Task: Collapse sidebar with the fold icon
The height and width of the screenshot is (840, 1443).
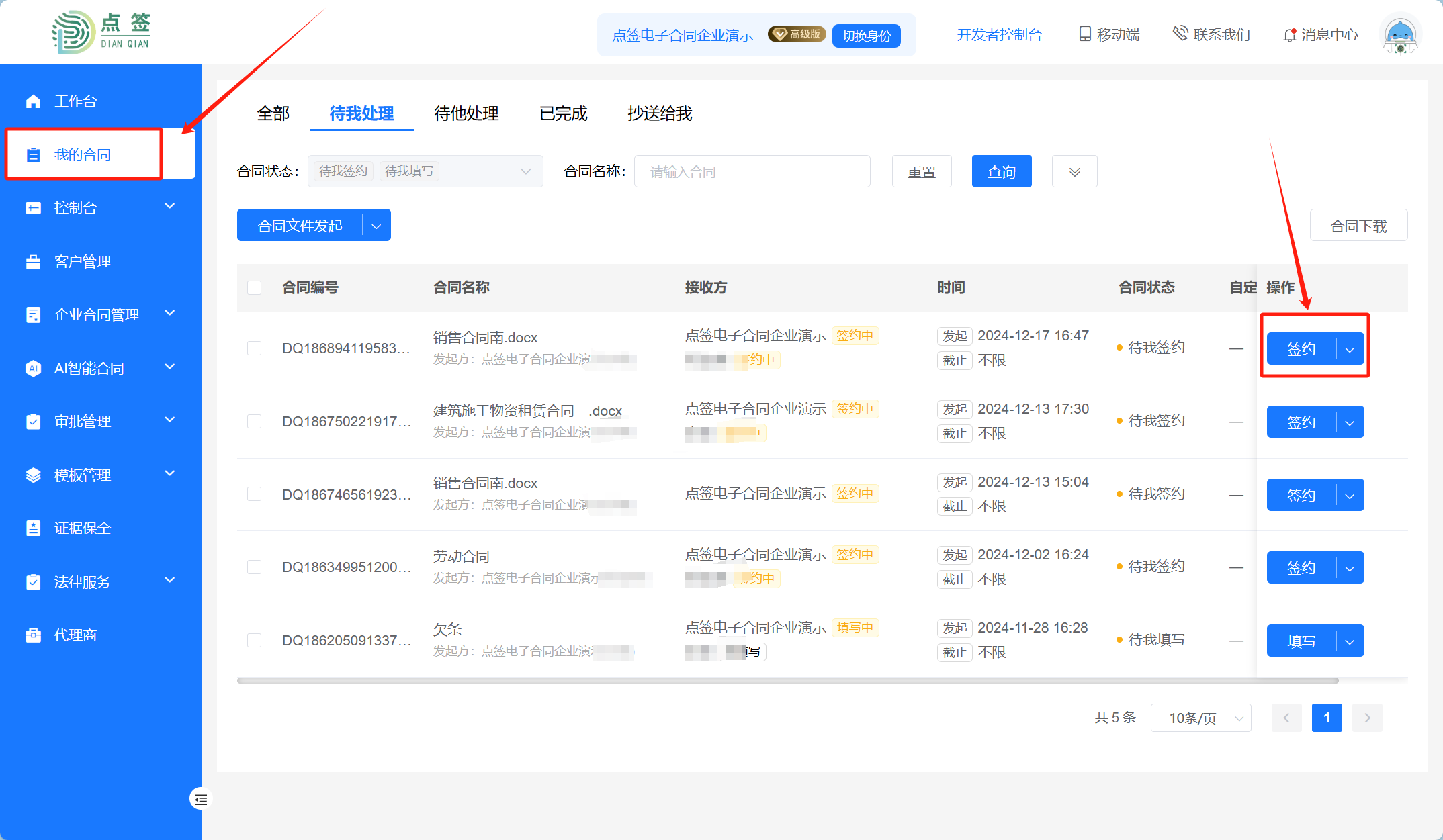Action: click(x=200, y=799)
